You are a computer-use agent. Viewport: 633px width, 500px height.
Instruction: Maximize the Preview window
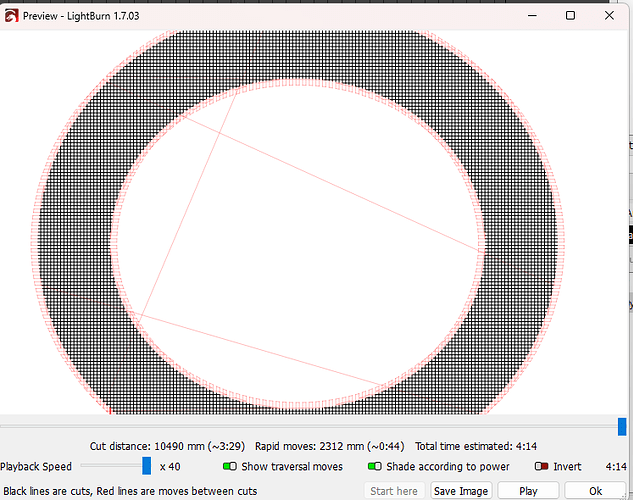point(570,16)
